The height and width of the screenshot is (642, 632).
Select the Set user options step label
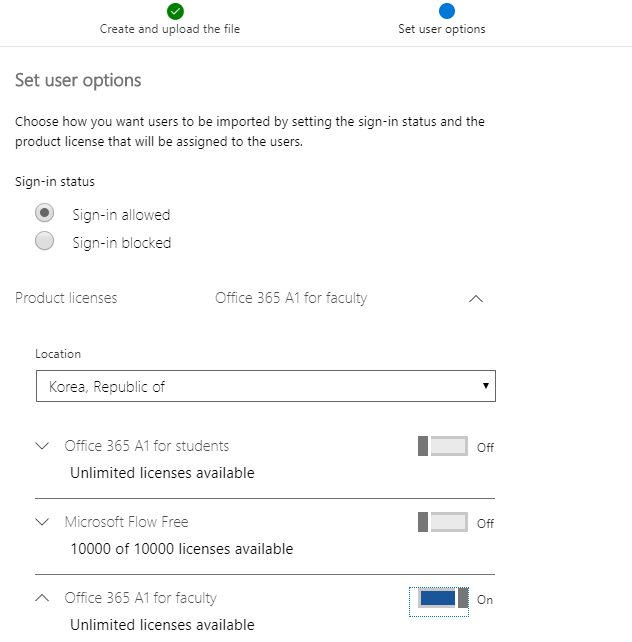click(x=442, y=29)
